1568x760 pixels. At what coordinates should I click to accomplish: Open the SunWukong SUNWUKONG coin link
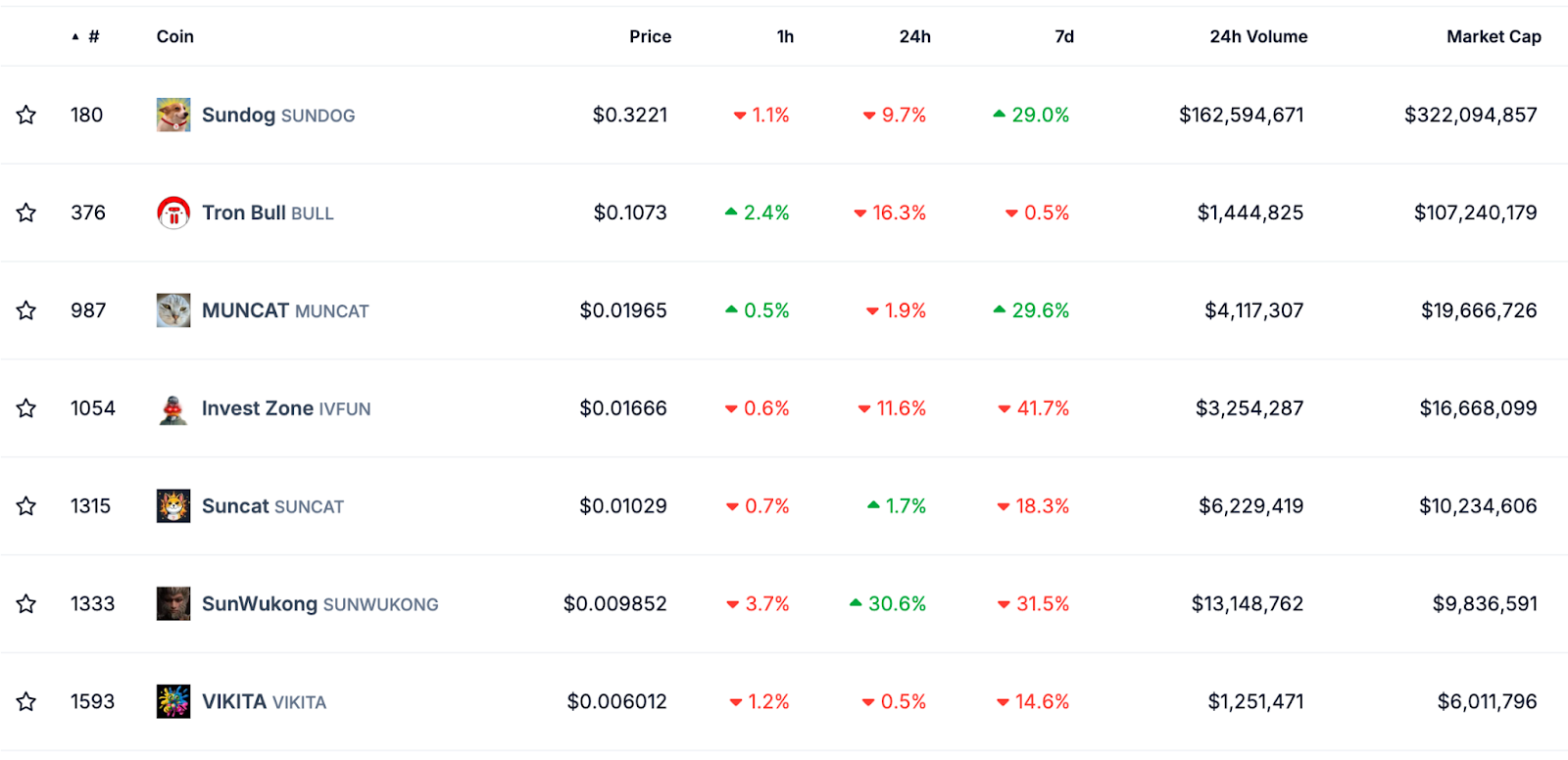(x=319, y=604)
